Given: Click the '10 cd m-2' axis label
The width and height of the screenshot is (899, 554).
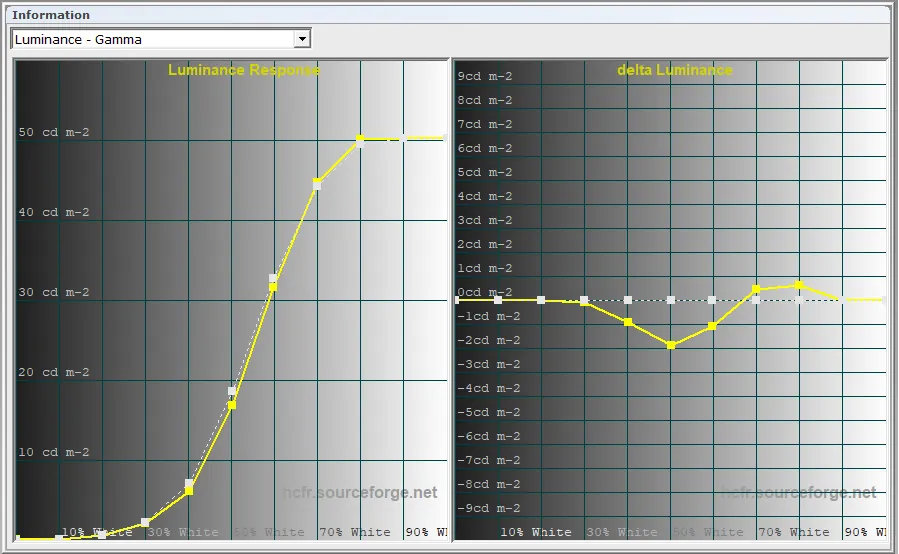Looking at the screenshot, I should [x=54, y=452].
